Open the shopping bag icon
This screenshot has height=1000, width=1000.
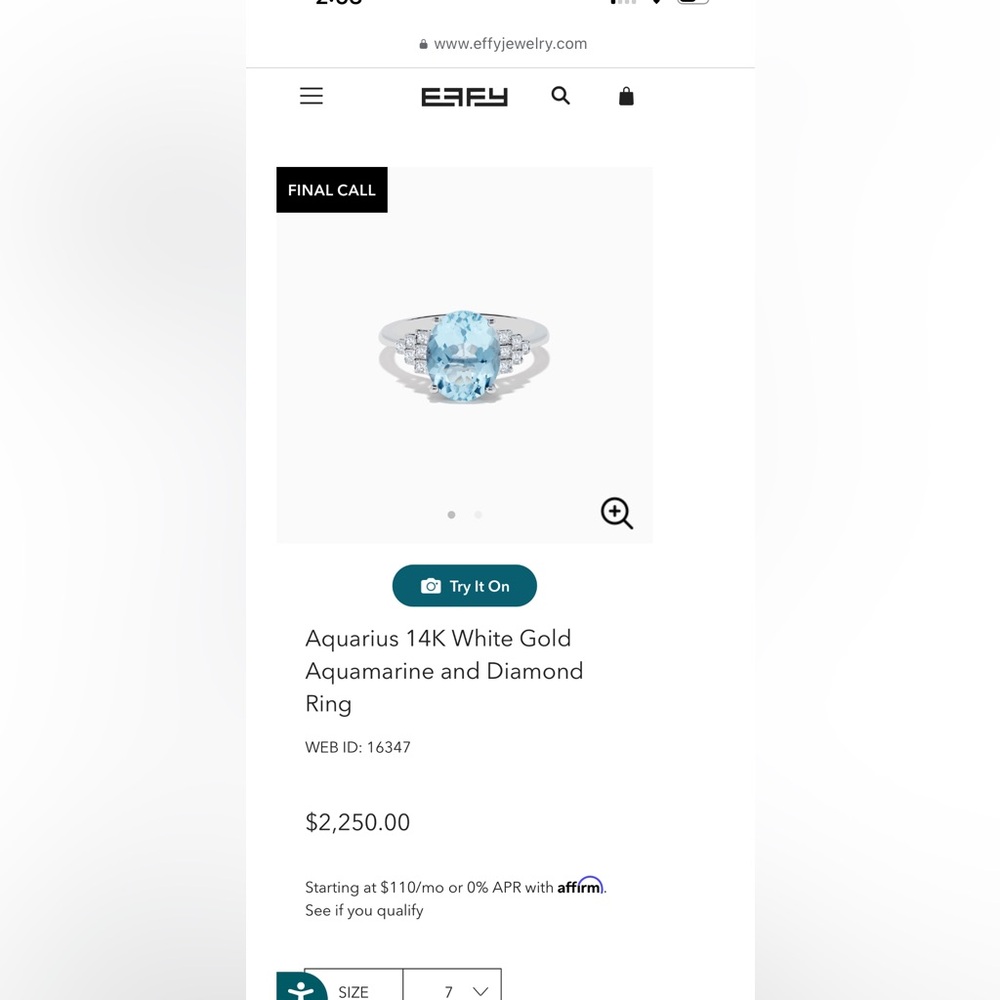coord(626,96)
